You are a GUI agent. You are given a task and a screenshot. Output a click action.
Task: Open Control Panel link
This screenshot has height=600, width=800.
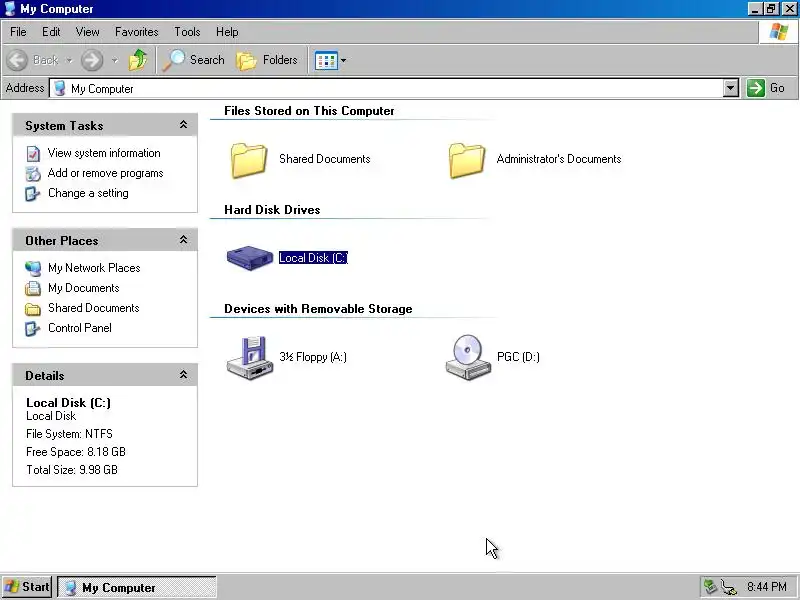[x=80, y=328]
